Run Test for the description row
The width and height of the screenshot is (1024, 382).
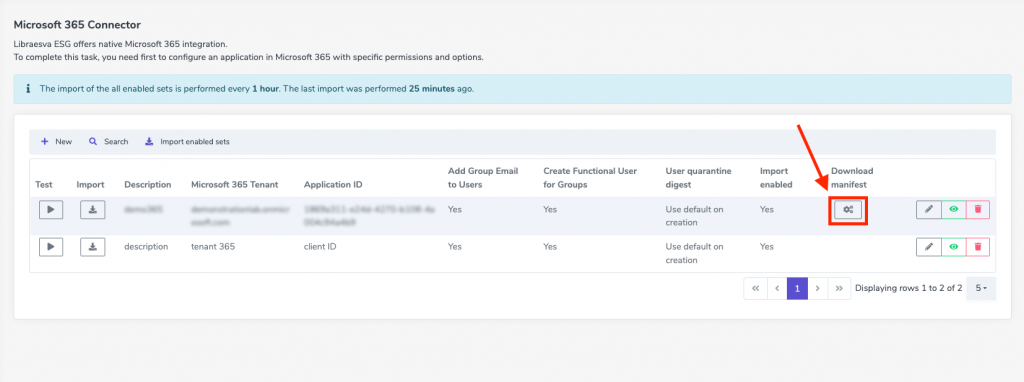click(x=51, y=247)
